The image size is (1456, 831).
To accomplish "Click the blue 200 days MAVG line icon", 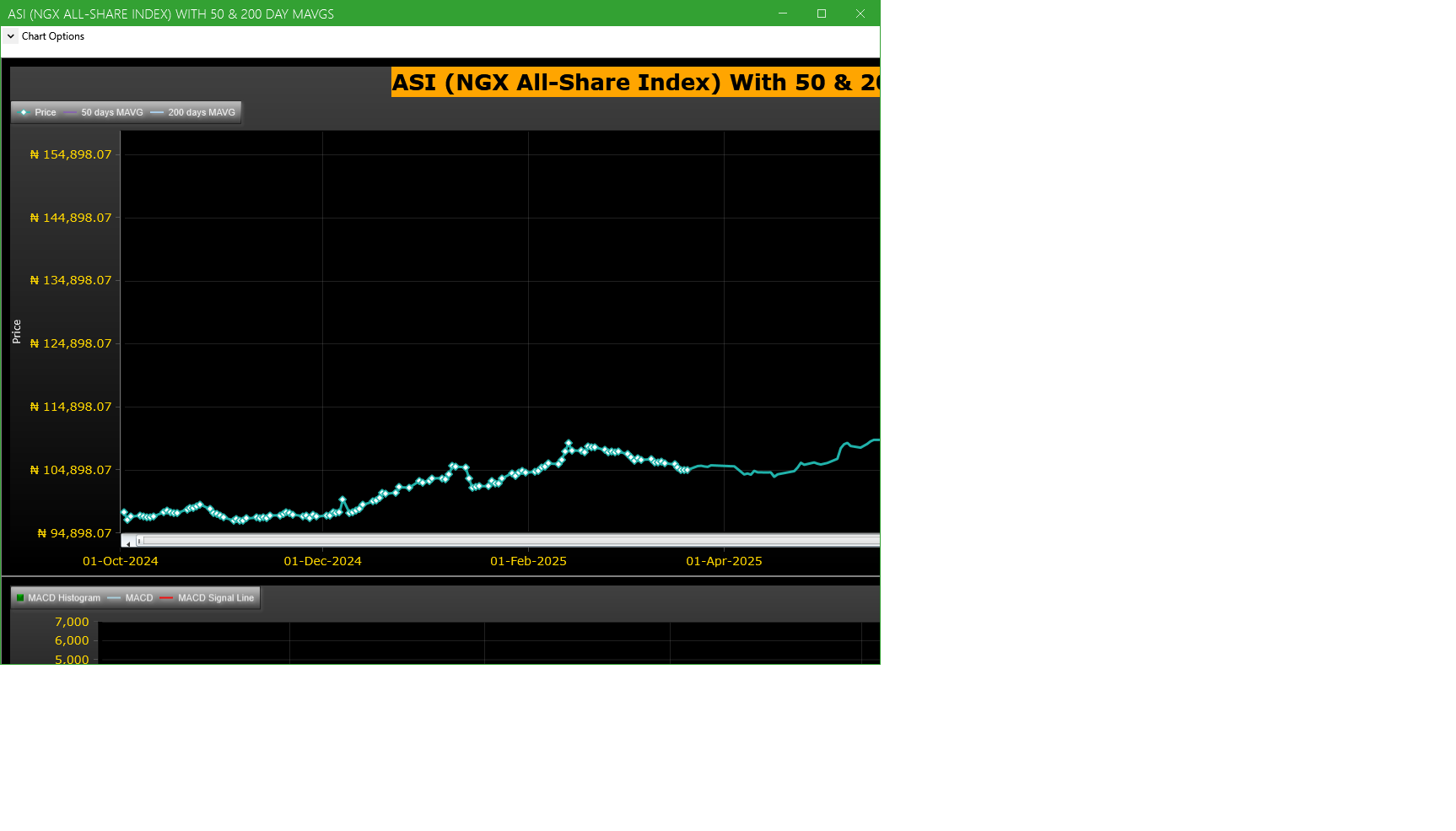I will tap(157, 112).
